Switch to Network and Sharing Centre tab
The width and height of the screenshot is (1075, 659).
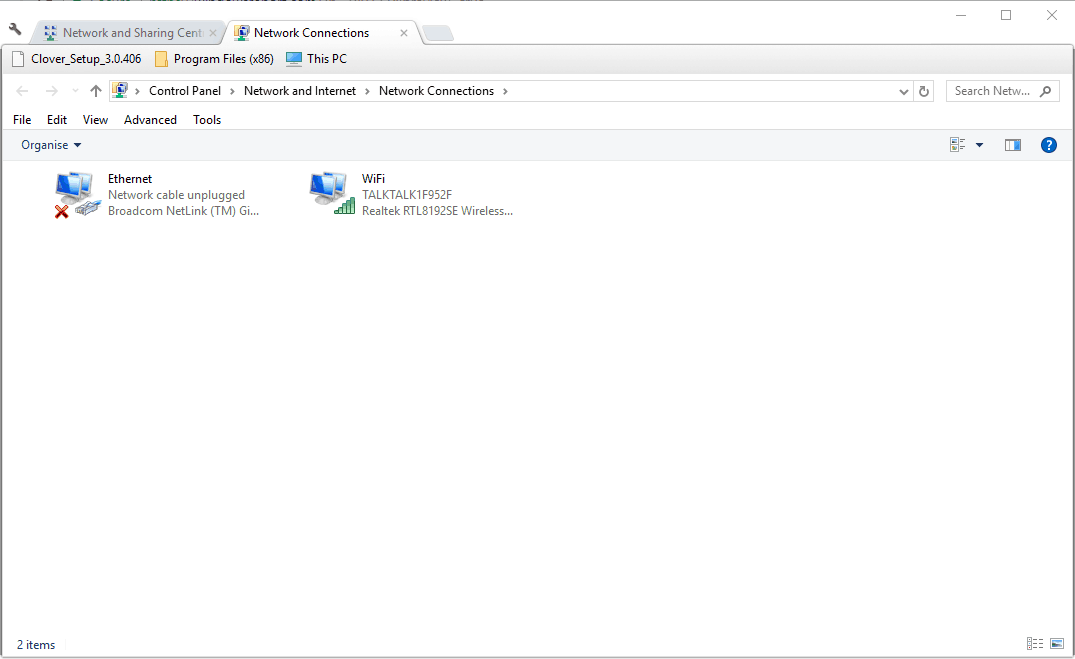129,33
